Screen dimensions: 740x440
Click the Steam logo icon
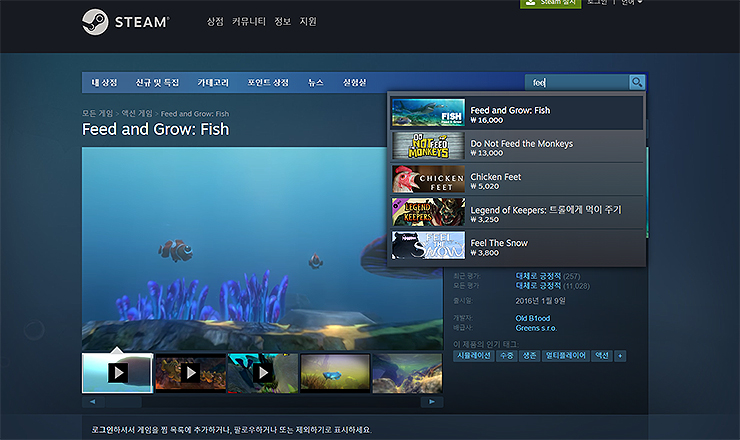click(x=95, y=22)
